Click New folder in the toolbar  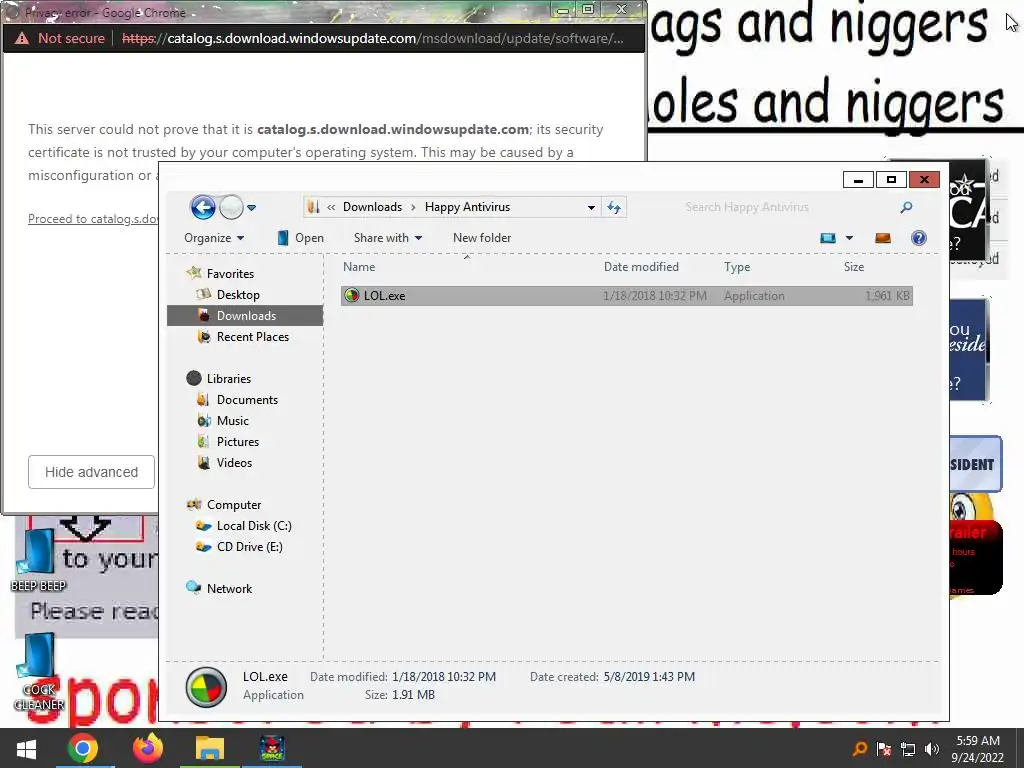(482, 238)
